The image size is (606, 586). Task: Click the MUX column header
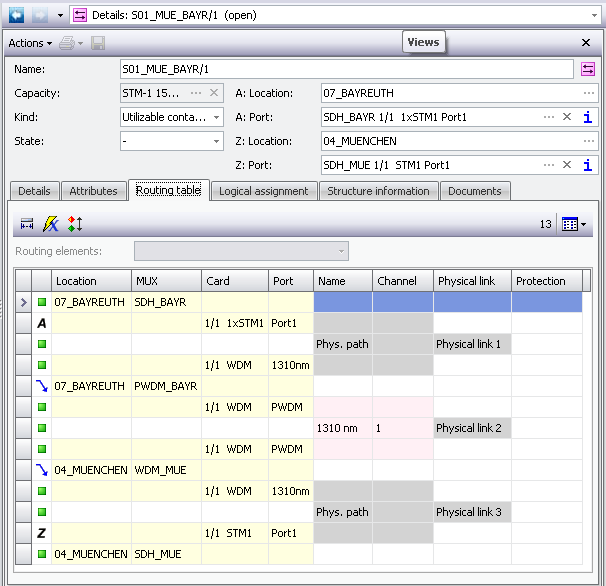click(x=167, y=281)
